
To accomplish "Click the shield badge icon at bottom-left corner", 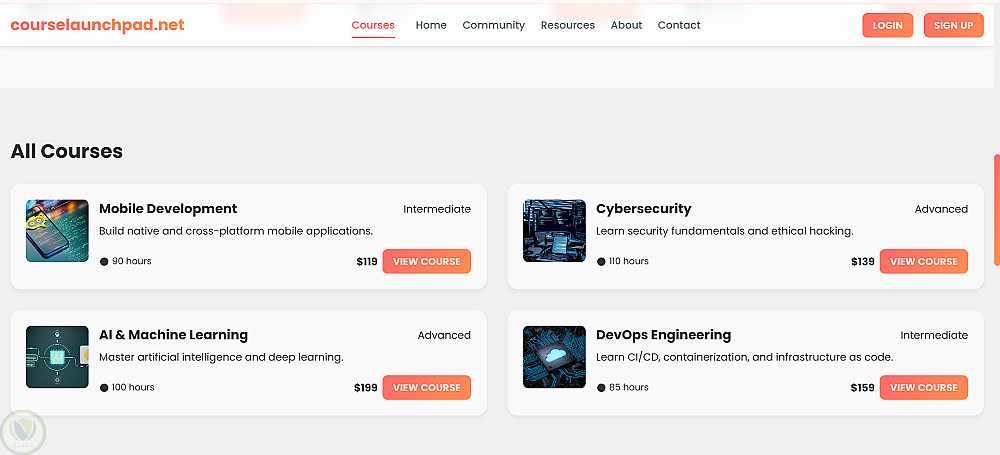I will pyautogui.click(x=24, y=432).
